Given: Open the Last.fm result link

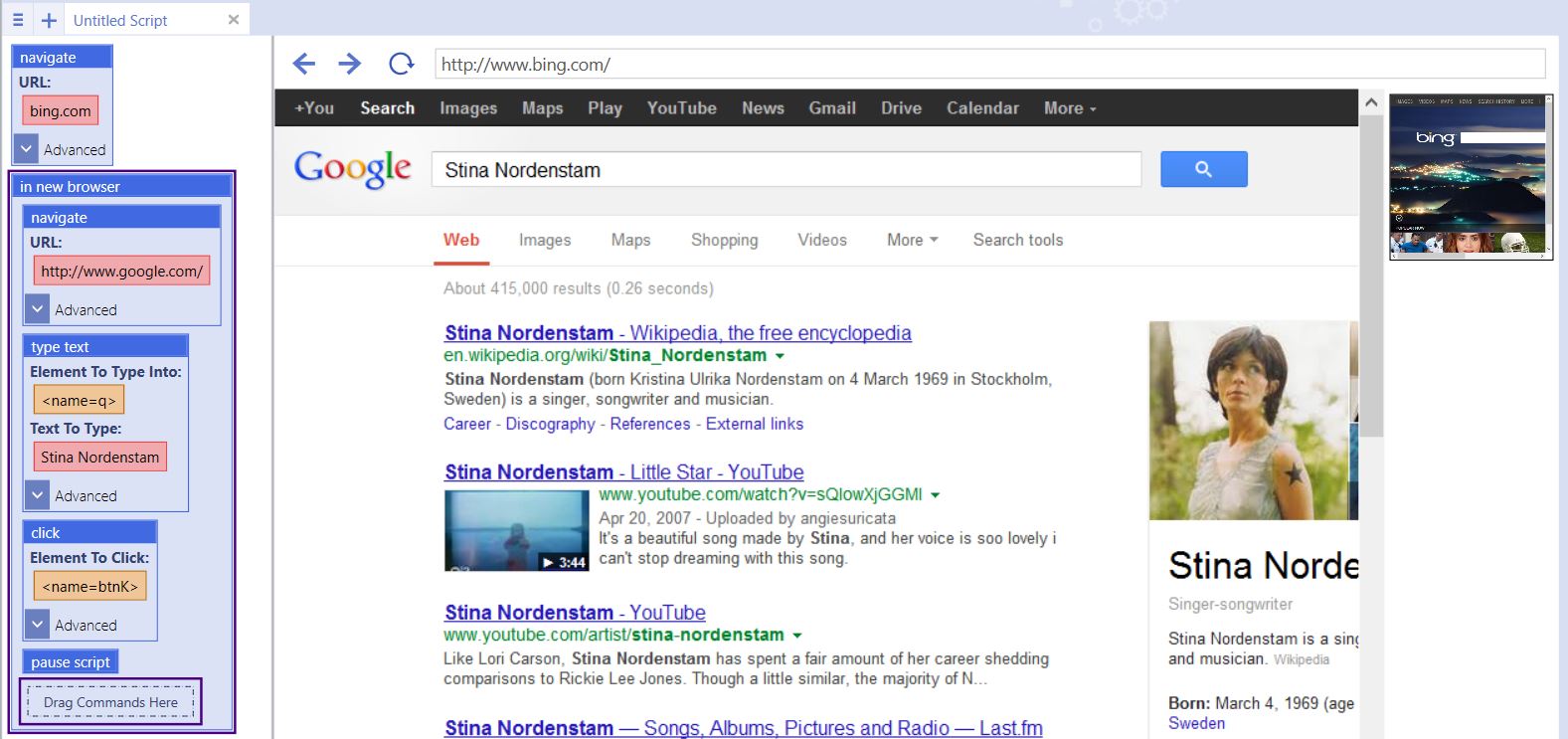Looking at the screenshot, I should pos(744,728).
